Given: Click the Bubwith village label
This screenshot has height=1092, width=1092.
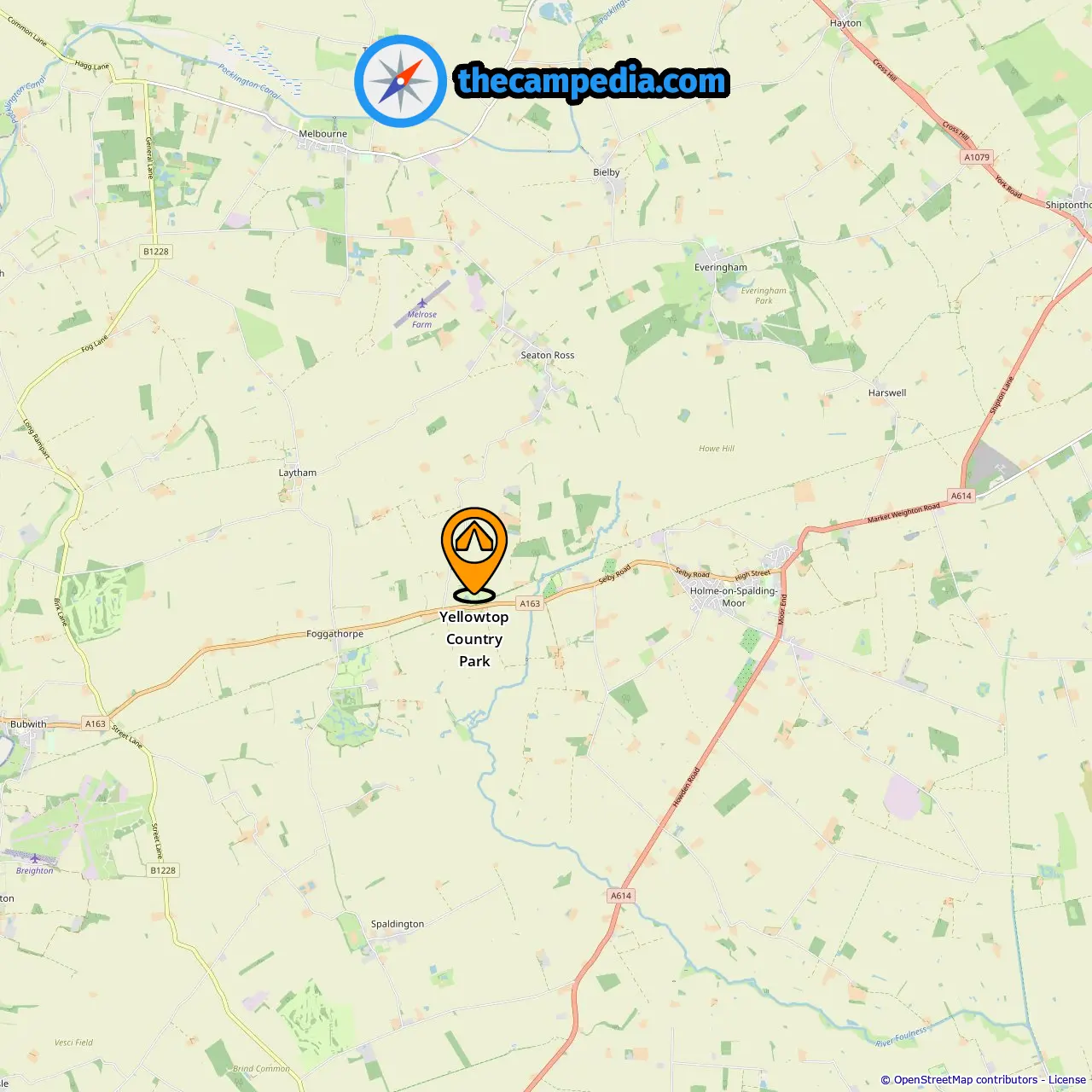Looking at the screenshot, I should (x=28, y=724).
